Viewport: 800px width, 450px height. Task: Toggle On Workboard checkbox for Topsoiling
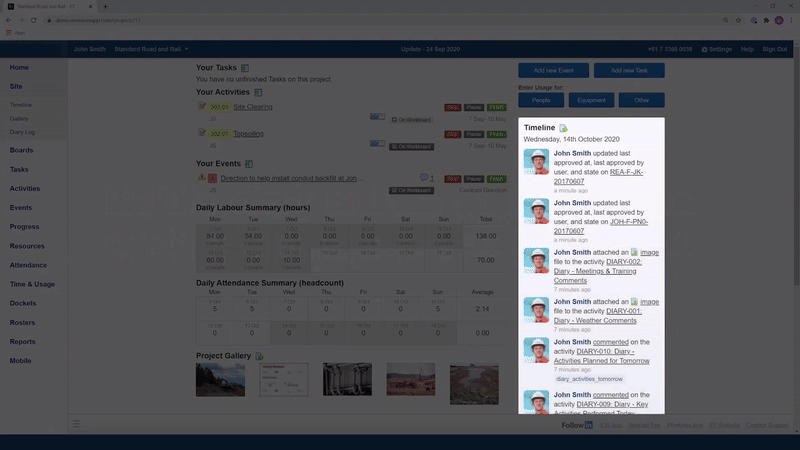(394, 145)
